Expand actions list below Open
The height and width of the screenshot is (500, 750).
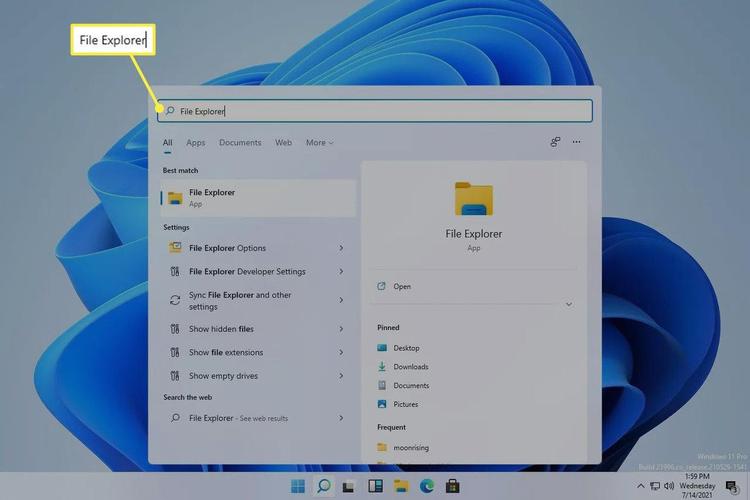[569, 304]
